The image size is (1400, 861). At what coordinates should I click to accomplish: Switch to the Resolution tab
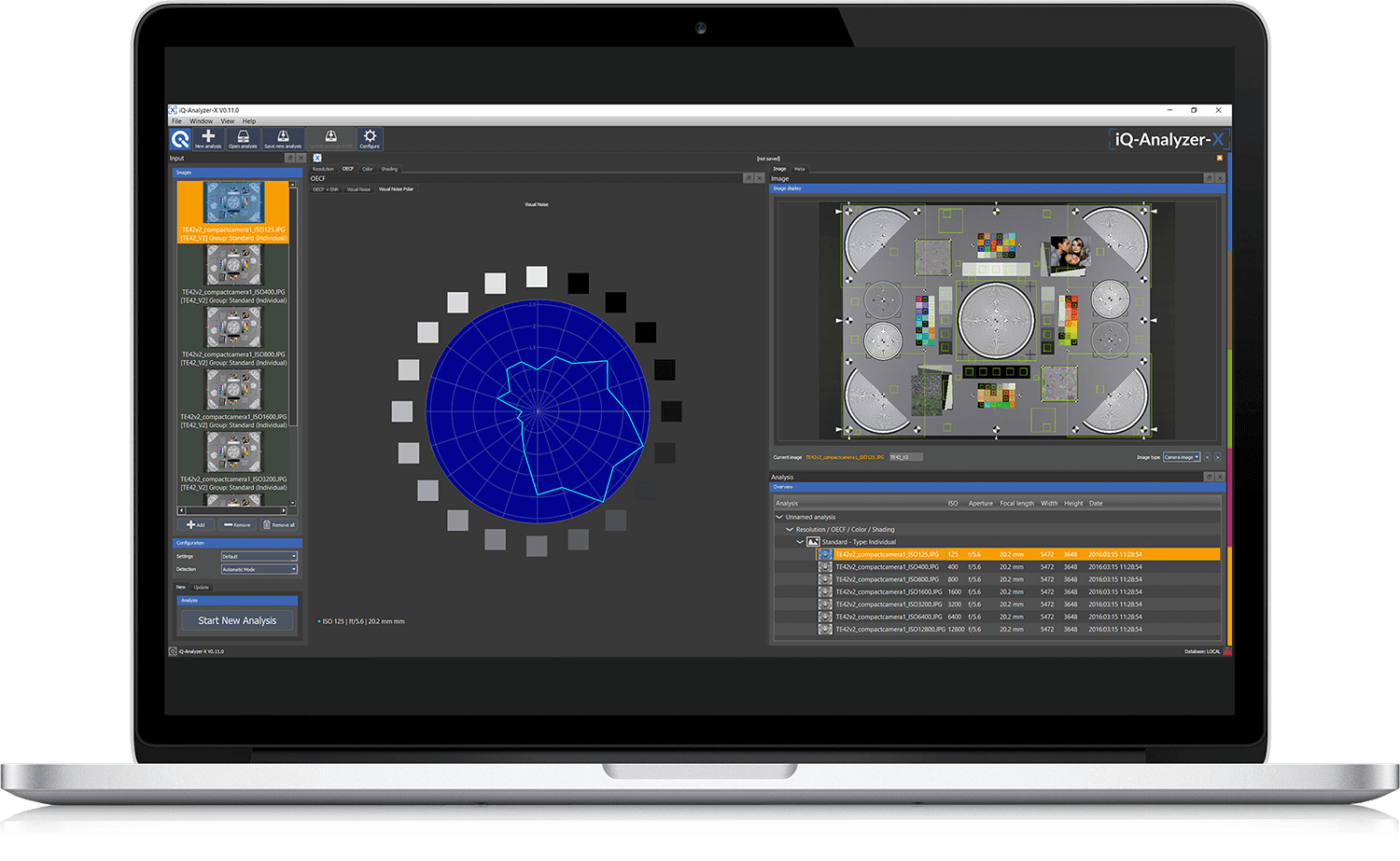(x=323, y=169)
